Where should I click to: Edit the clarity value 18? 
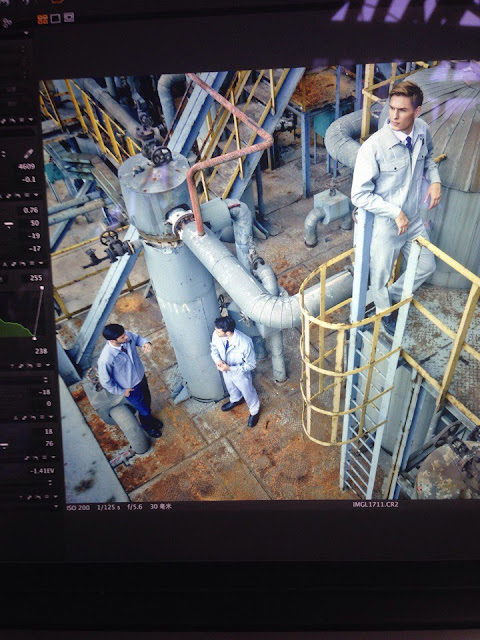click(49, 431)
